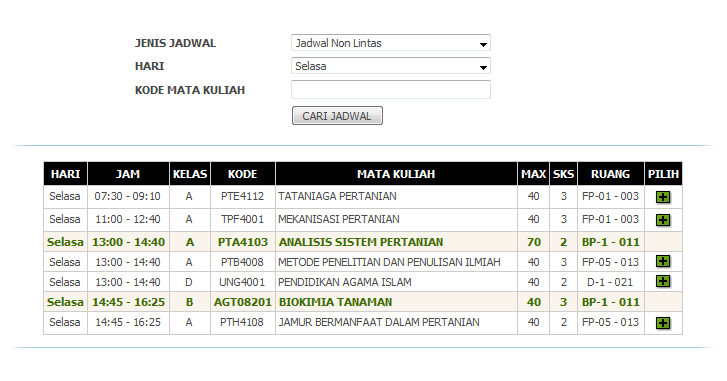
Task: Focus the KODE MATA KULIAH input field
Action: coord(391,89)
